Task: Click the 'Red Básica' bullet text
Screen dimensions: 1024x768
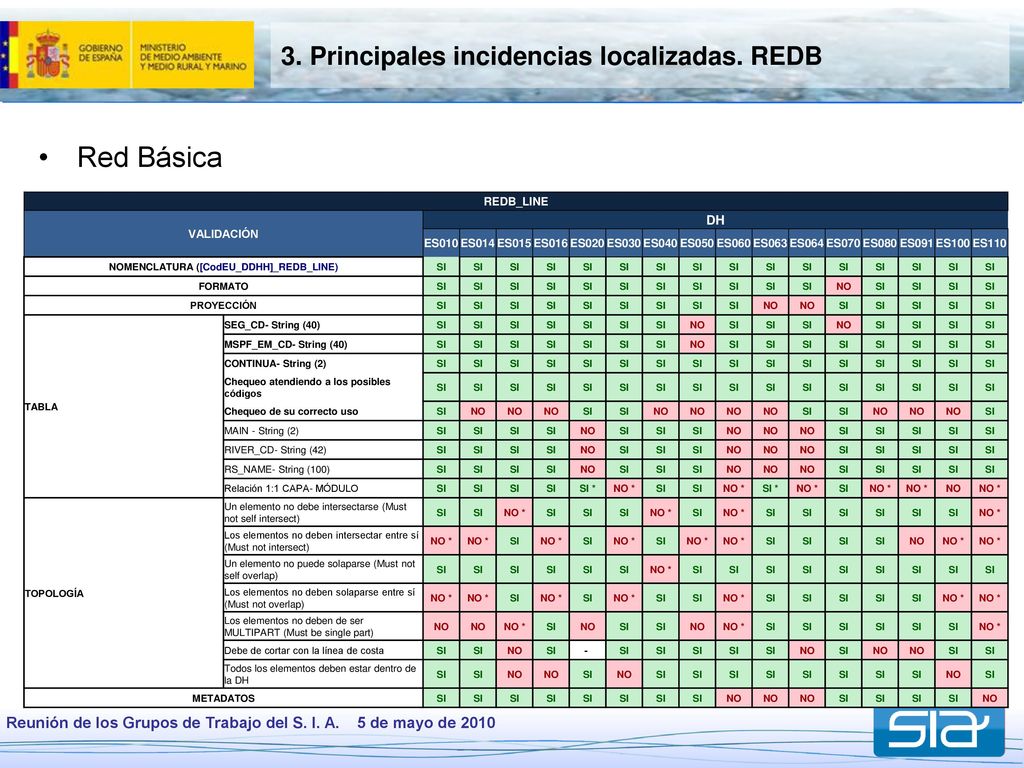Action: (x=150, y=157)
